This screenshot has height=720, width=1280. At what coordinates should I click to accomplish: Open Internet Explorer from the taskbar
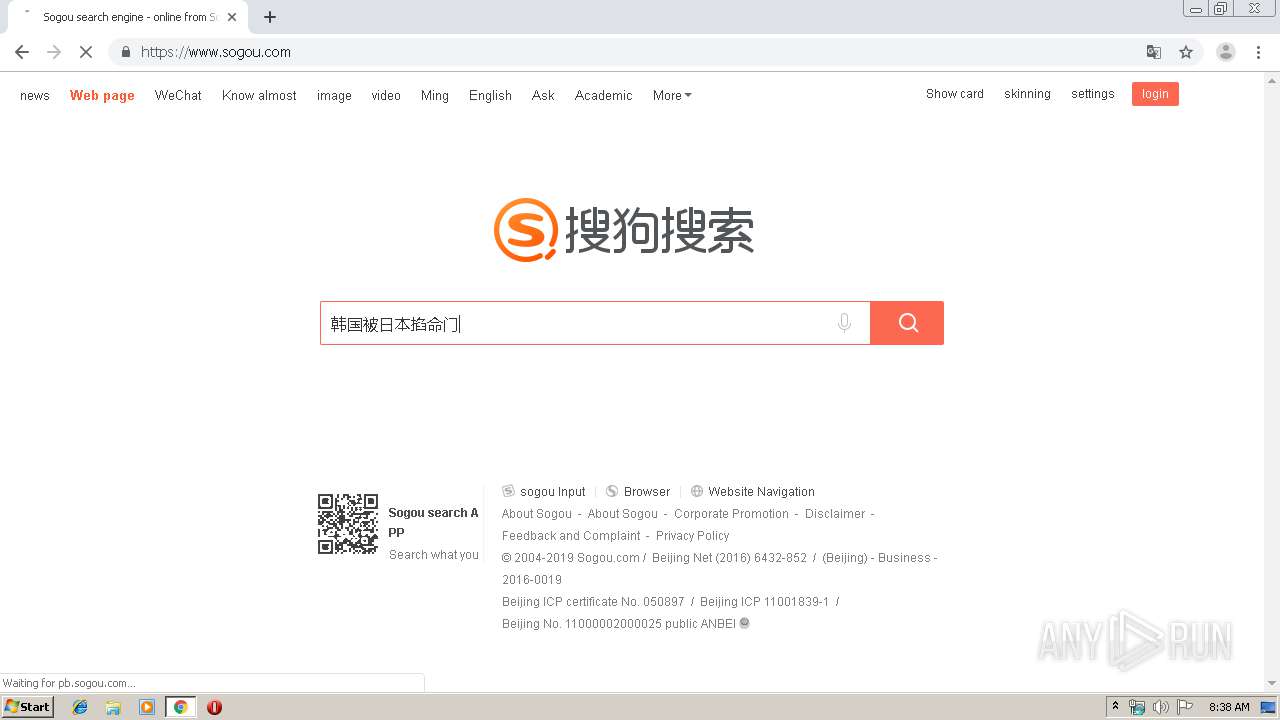pyautogui.click(x=80, y=707)
